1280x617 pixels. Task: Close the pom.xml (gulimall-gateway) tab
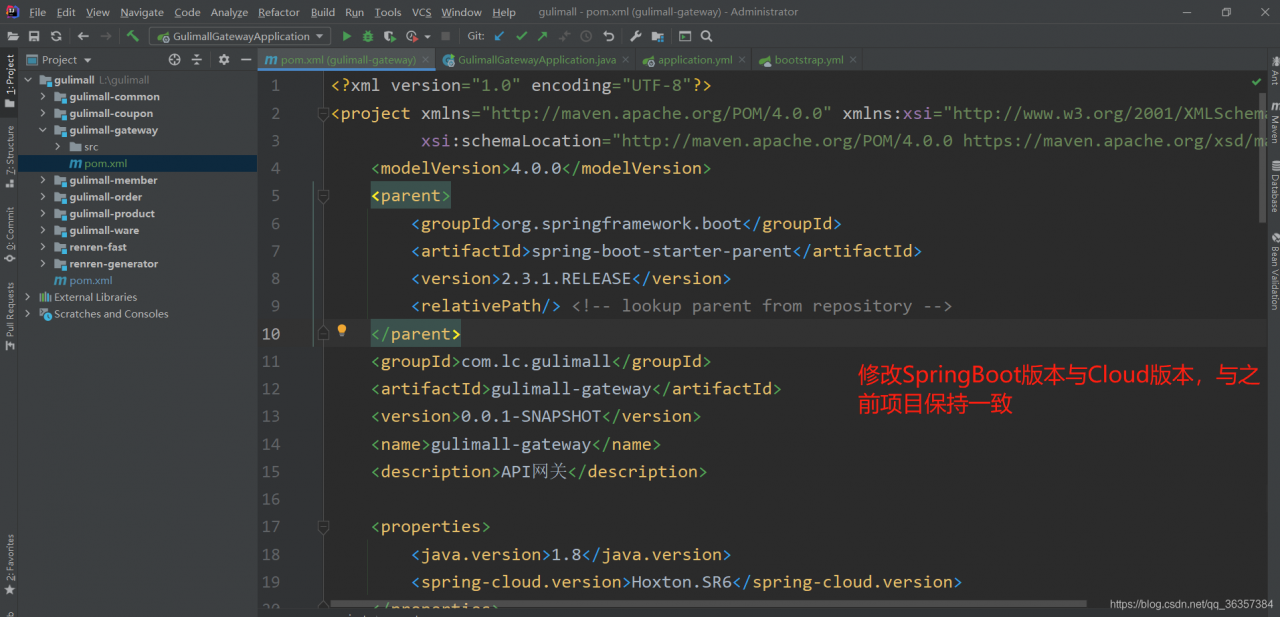(425, 60)
